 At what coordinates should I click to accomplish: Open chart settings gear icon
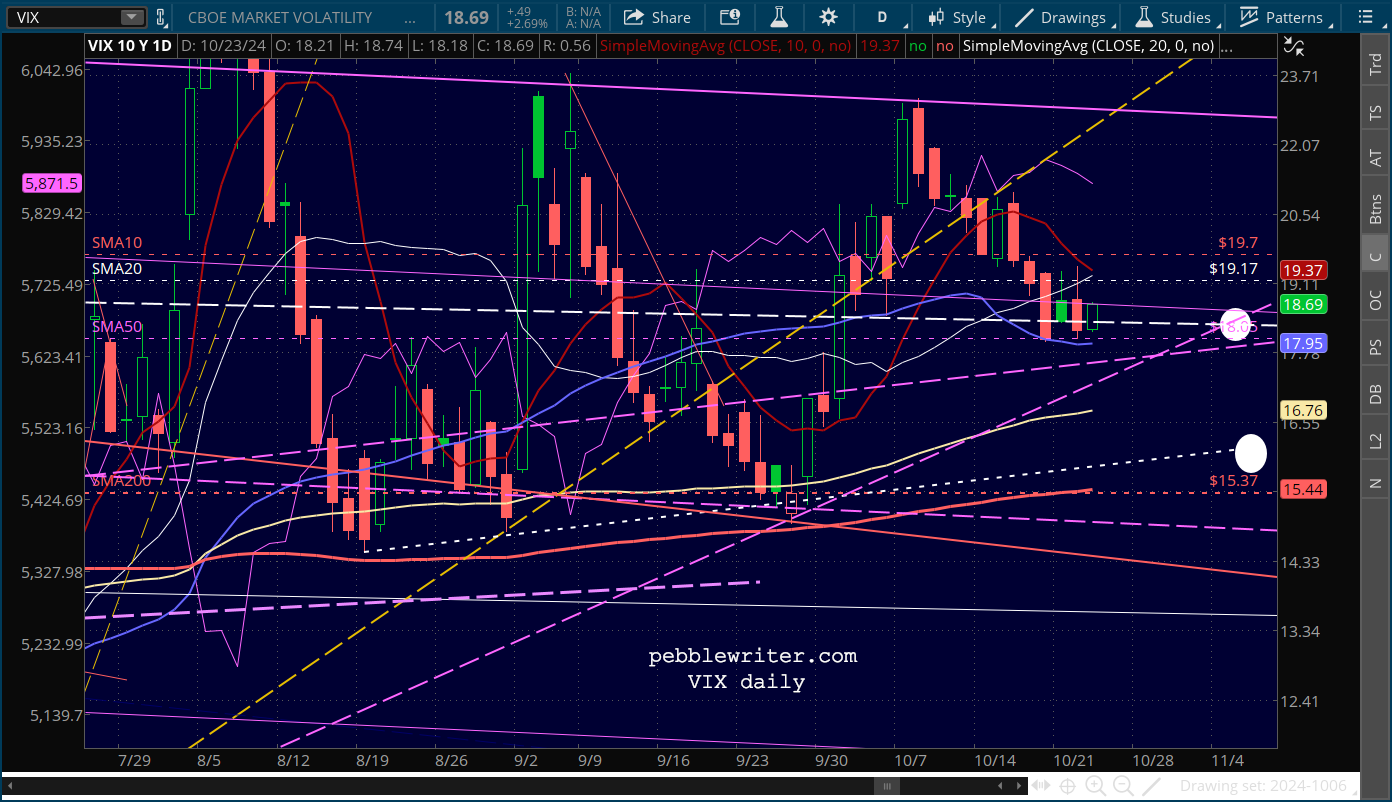pyautogui.click(x=828, y=17)
